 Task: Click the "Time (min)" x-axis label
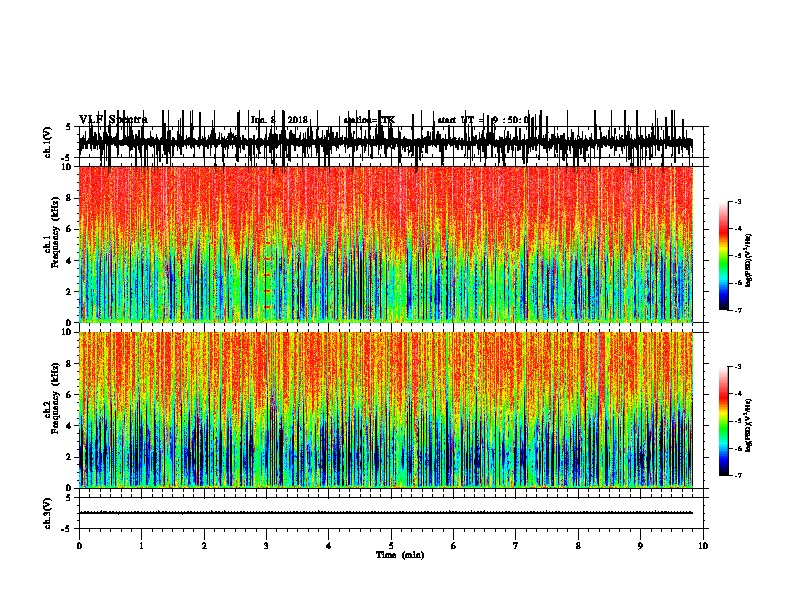(x=400, y=555)
